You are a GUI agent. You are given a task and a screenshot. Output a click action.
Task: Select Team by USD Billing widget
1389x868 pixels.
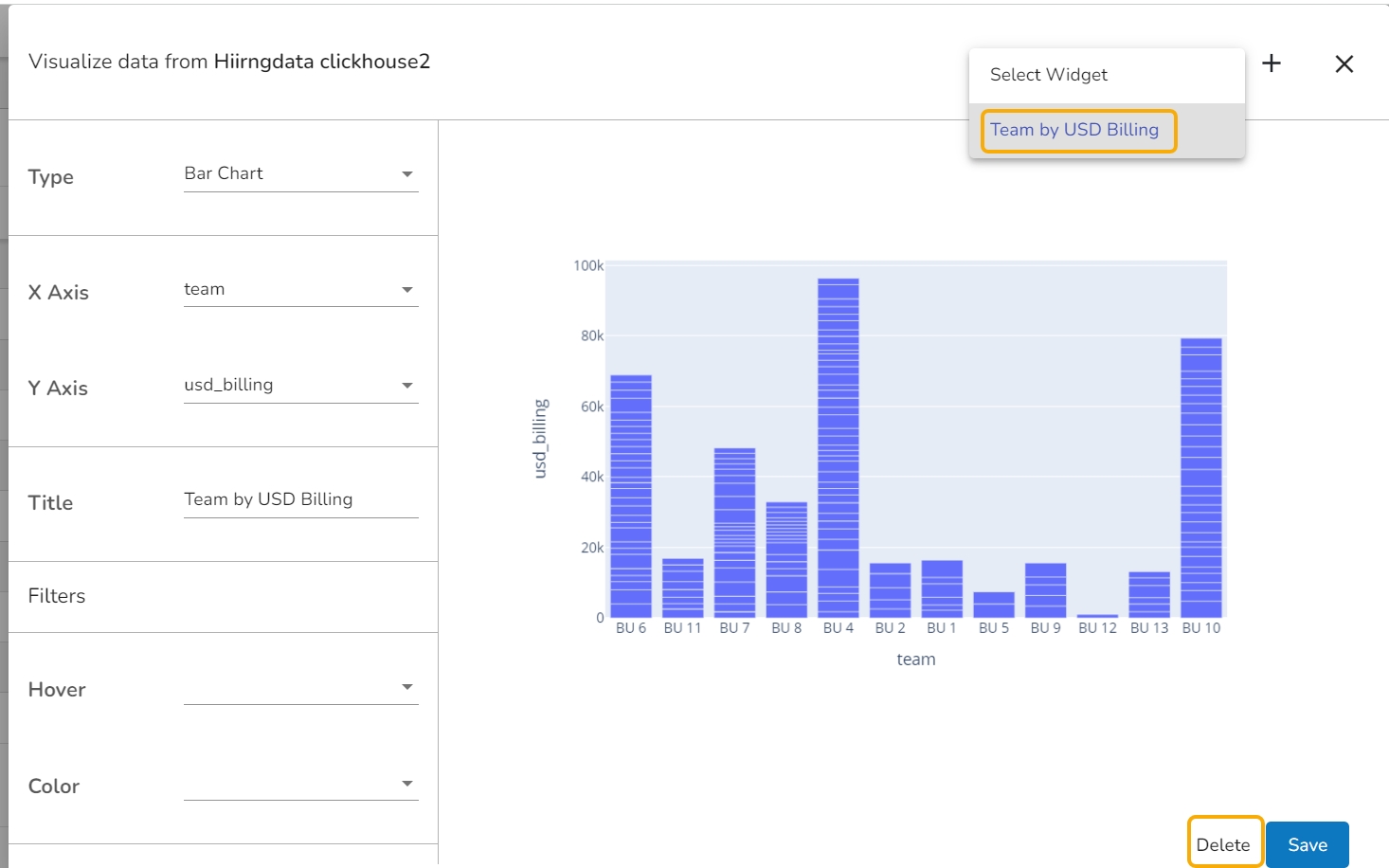1074,130
